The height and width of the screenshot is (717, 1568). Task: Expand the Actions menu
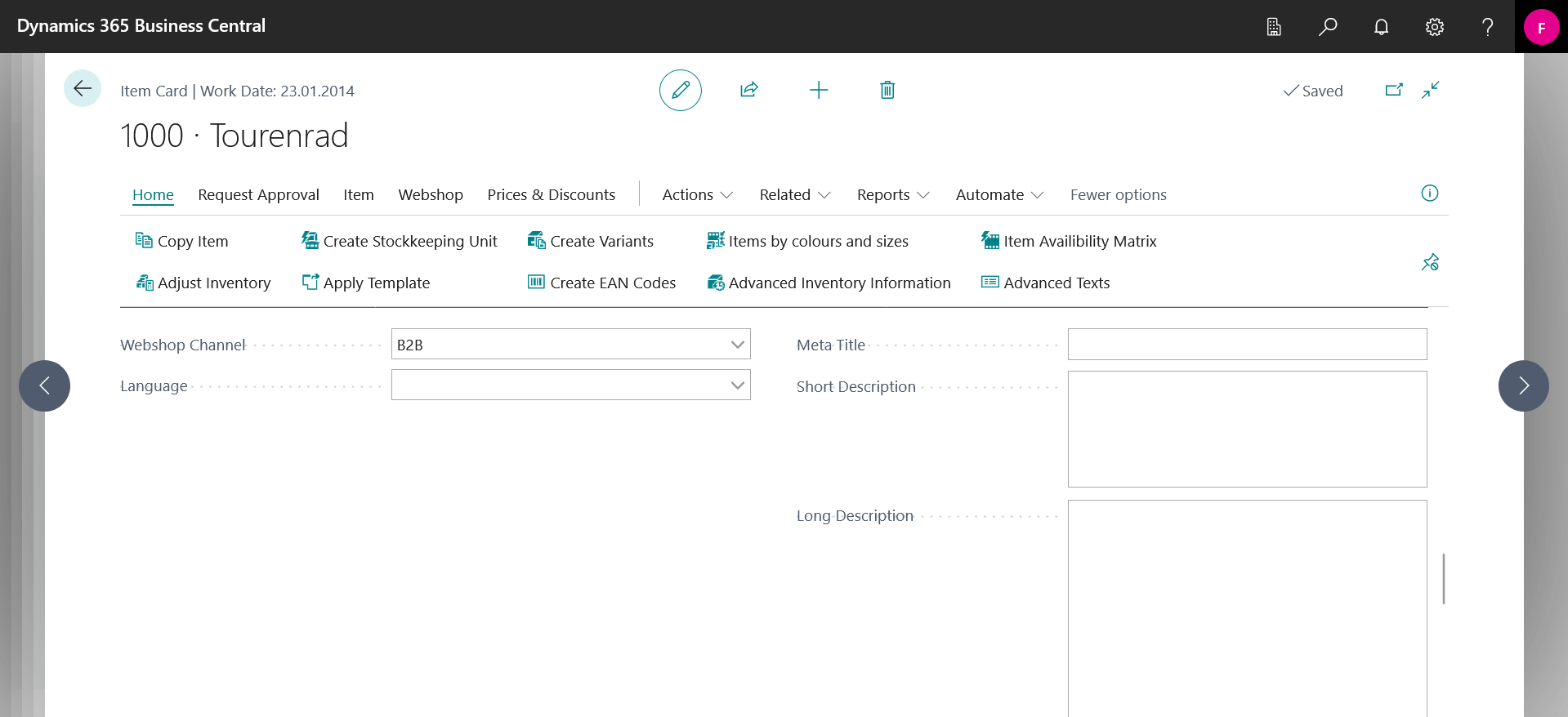click(x=698, y=194)
